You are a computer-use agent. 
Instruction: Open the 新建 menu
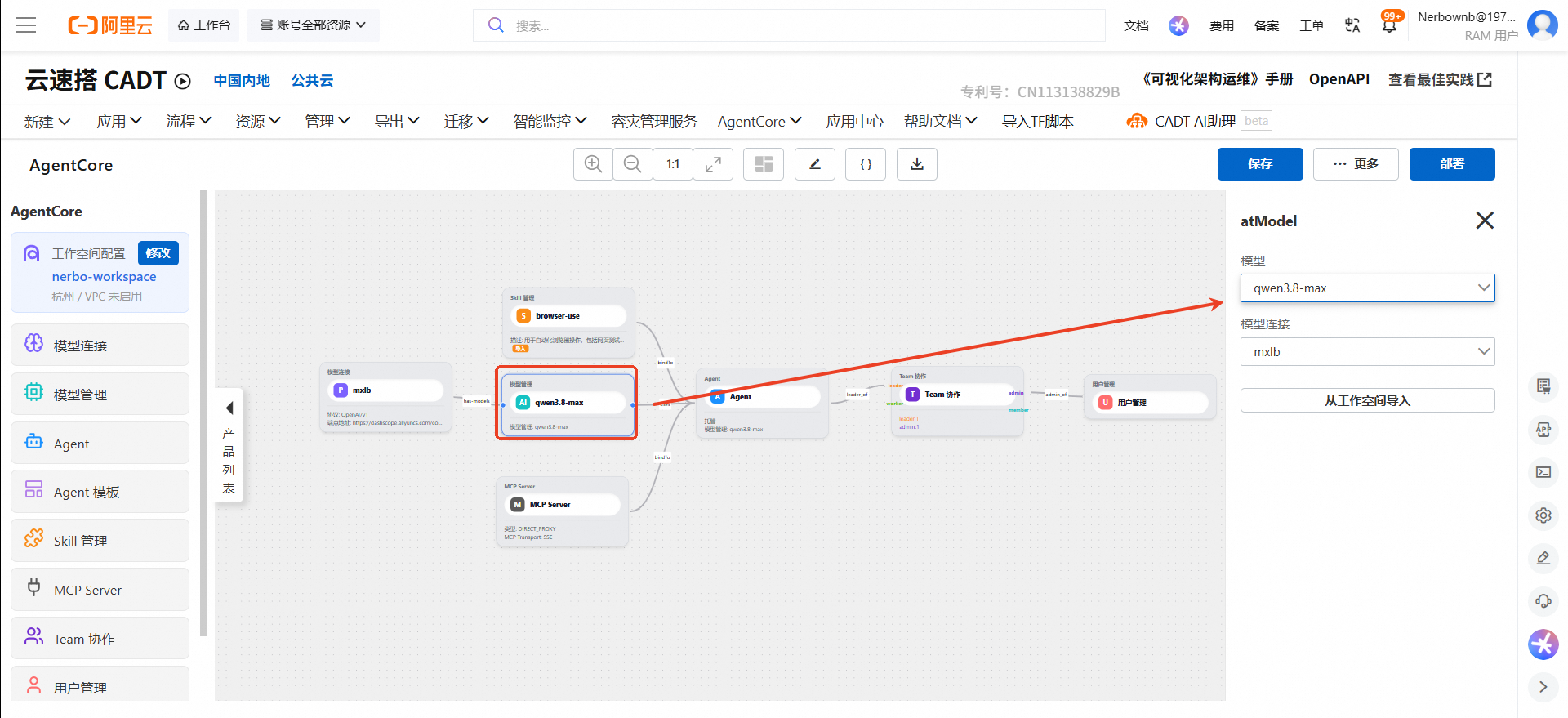(x=47, y=122)
